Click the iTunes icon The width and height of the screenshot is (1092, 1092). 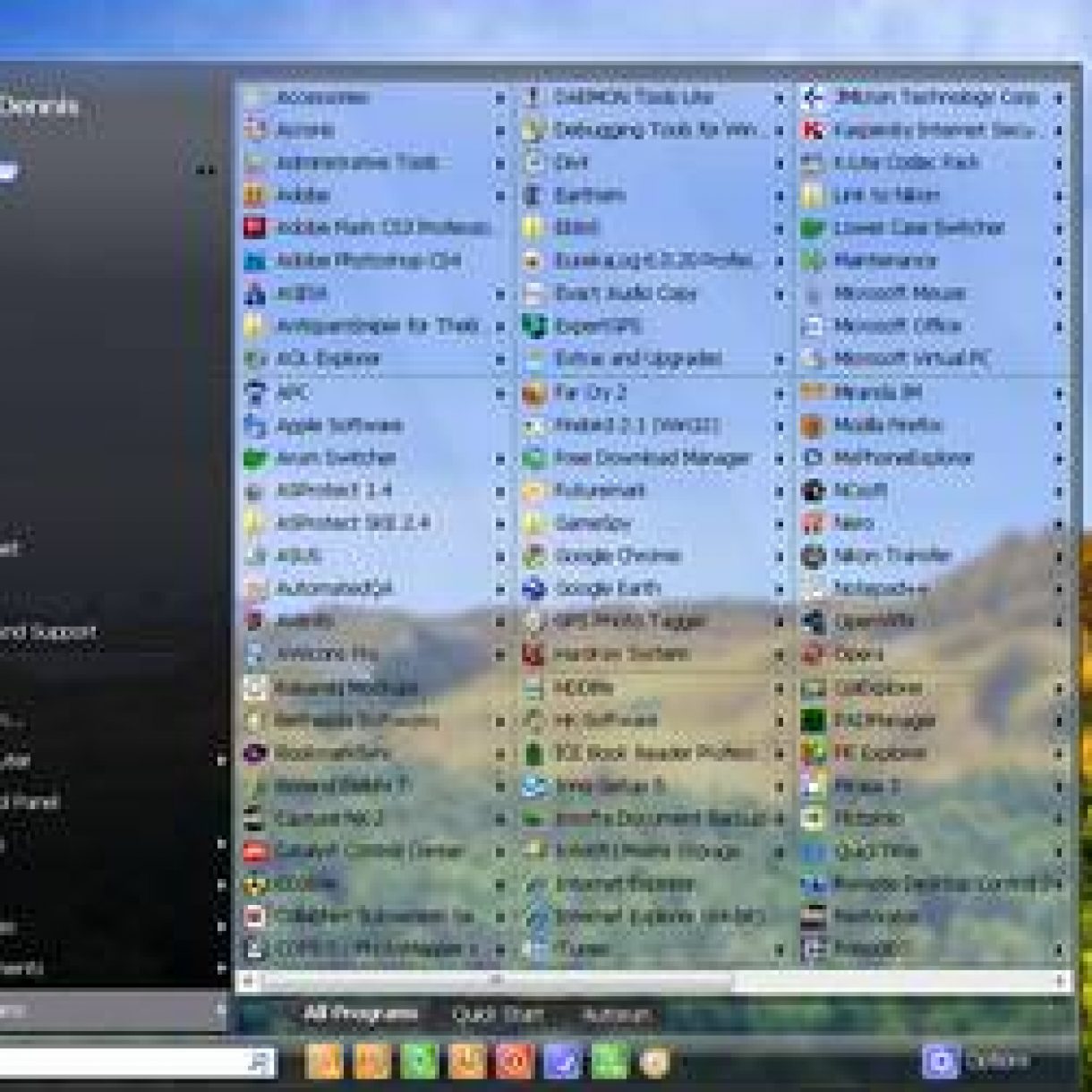point(533,949)
